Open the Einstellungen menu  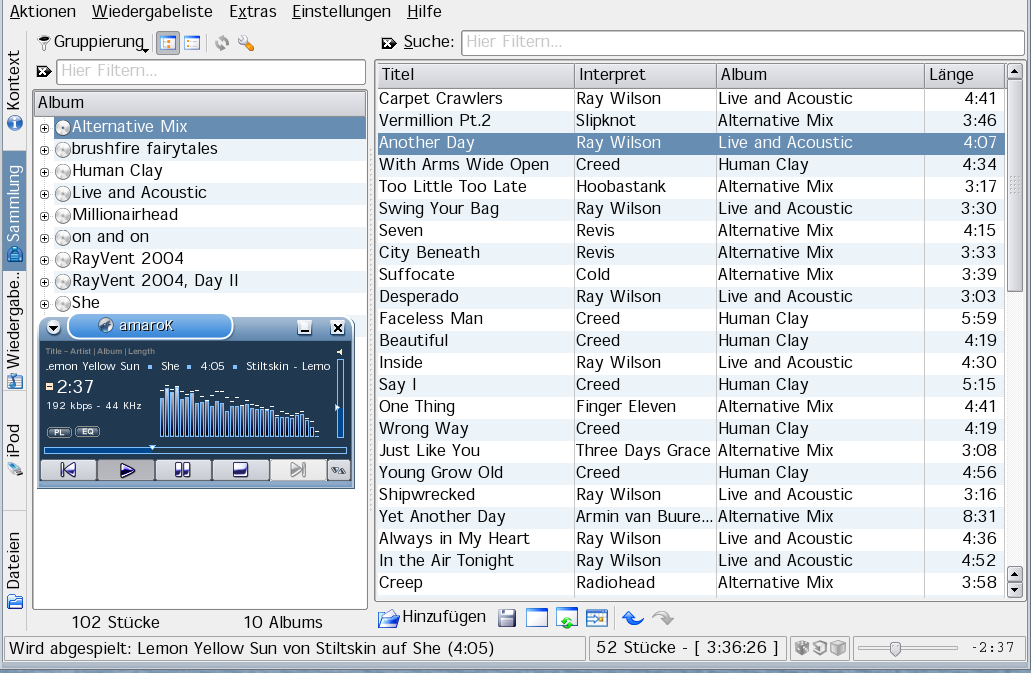click(x=341, y=11)
